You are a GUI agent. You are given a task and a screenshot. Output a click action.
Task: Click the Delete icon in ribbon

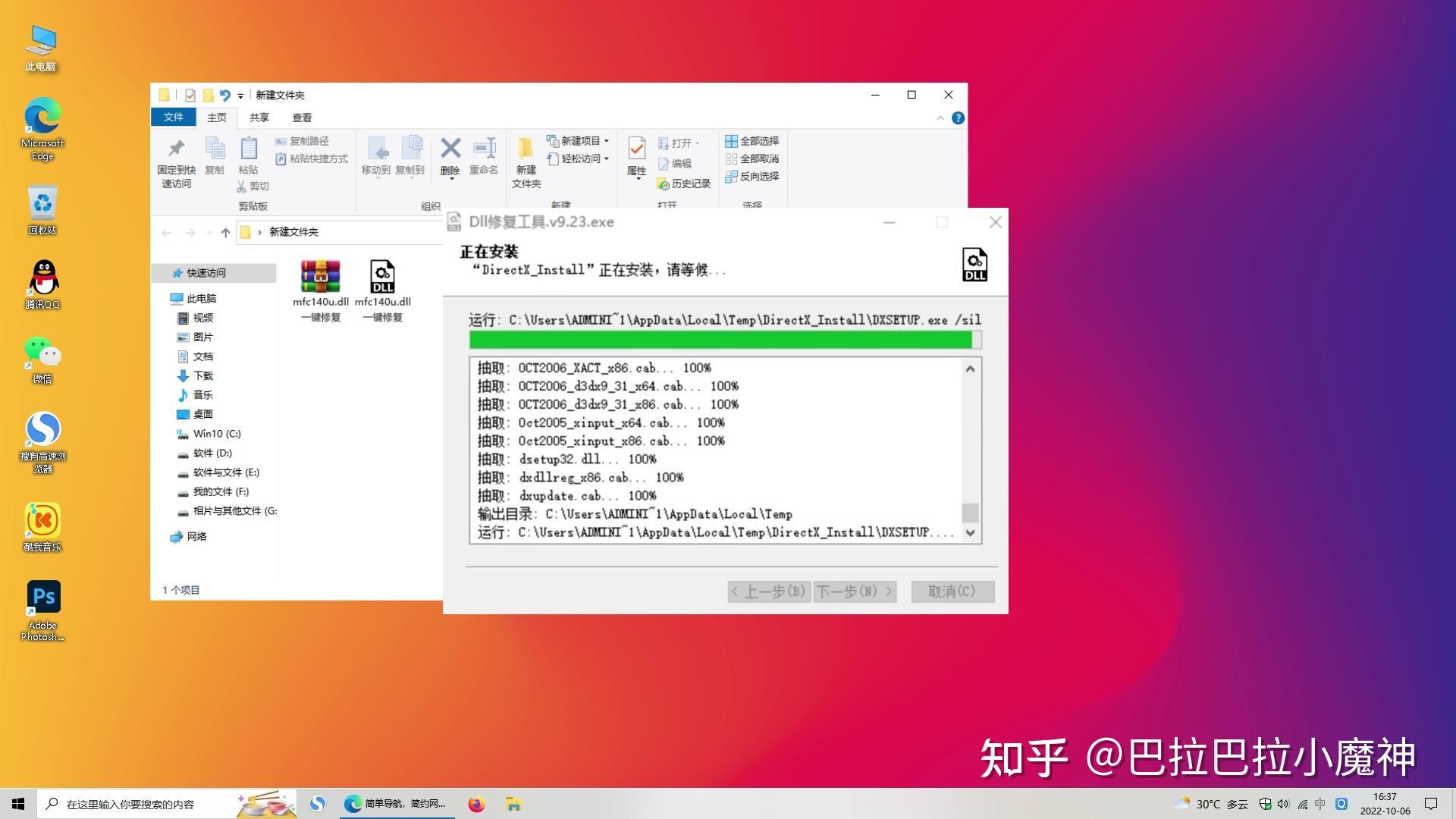(450, 149)
